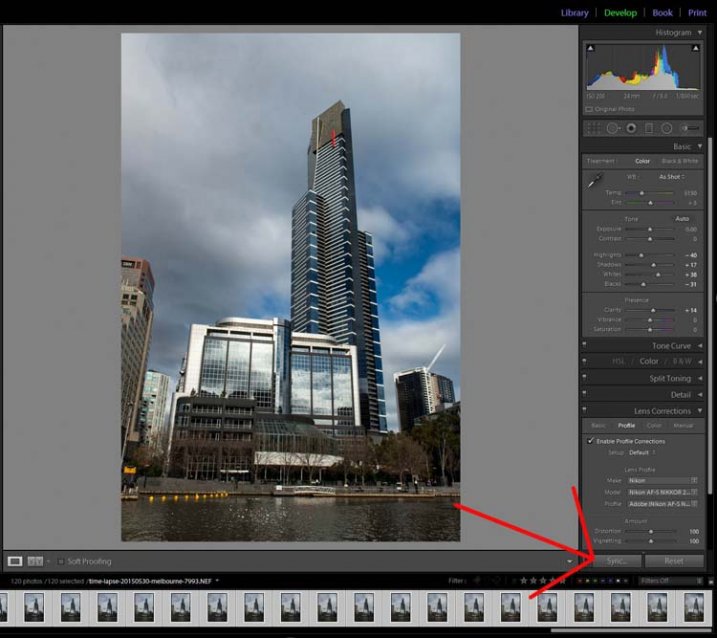Screen dimensions: 717x638
Task: Open the Manual tab in Lens Corrections
Action: pyautogui.click(x=683, y=425)
